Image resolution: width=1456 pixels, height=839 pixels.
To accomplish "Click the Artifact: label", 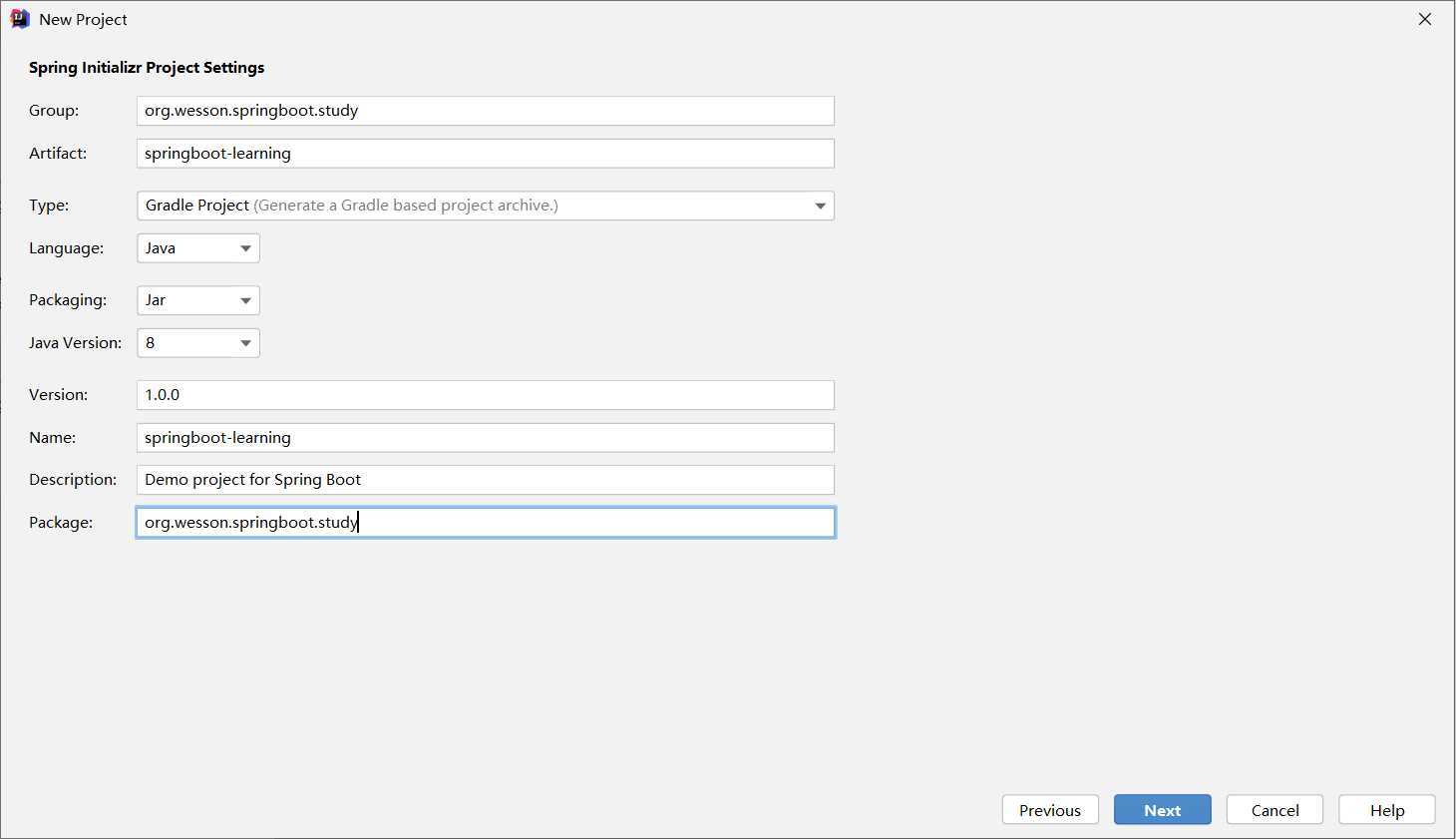I will pyautogui.click(x=58, y=154).
